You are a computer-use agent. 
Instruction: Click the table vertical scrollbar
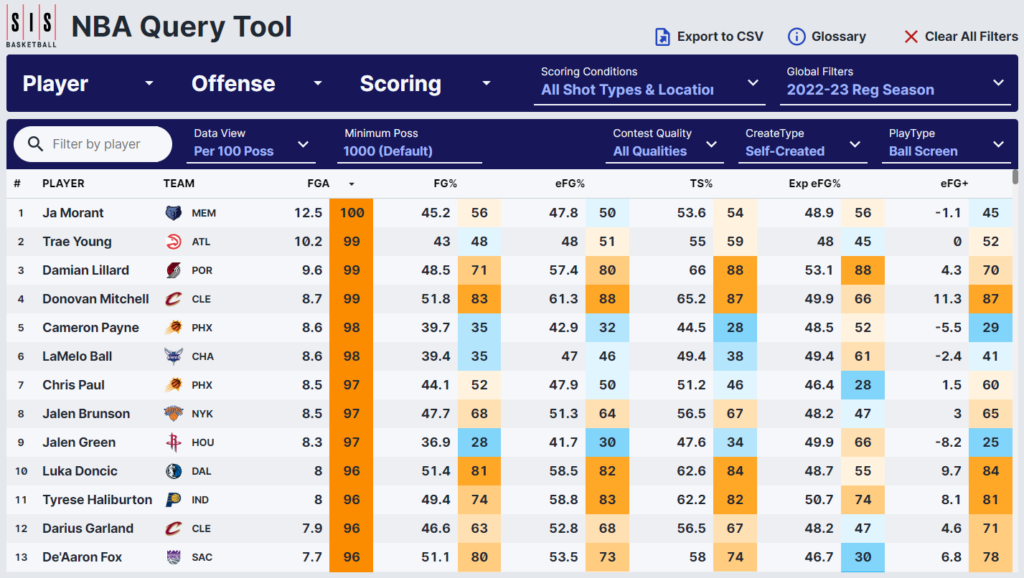click(x=1015, y=176)
